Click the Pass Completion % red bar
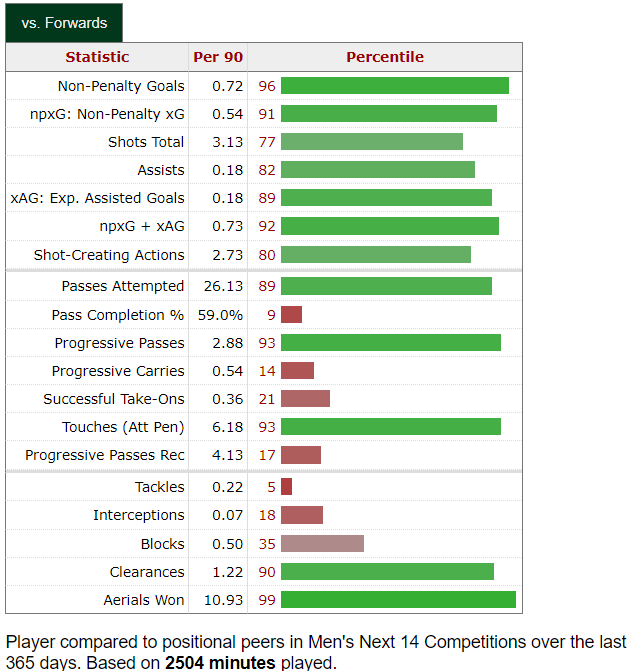Screen dimensions: 632x671 coord(291,315)
